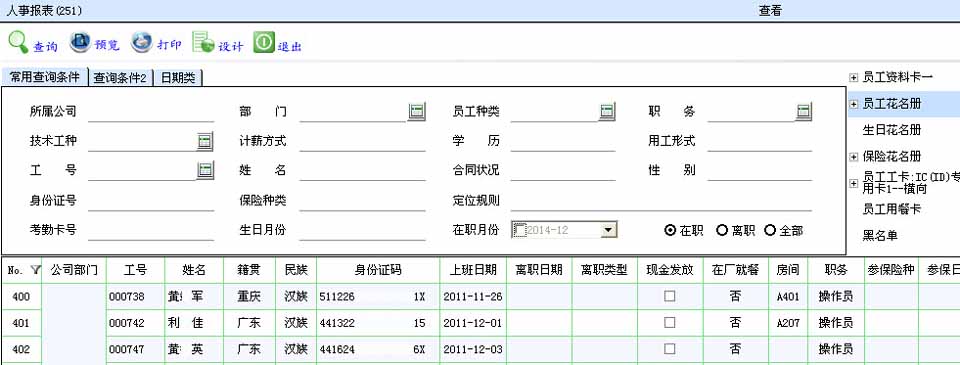Select 员工用餐卡 report in the list
Screen dimensions: 960x365
[x=891, y=209]
